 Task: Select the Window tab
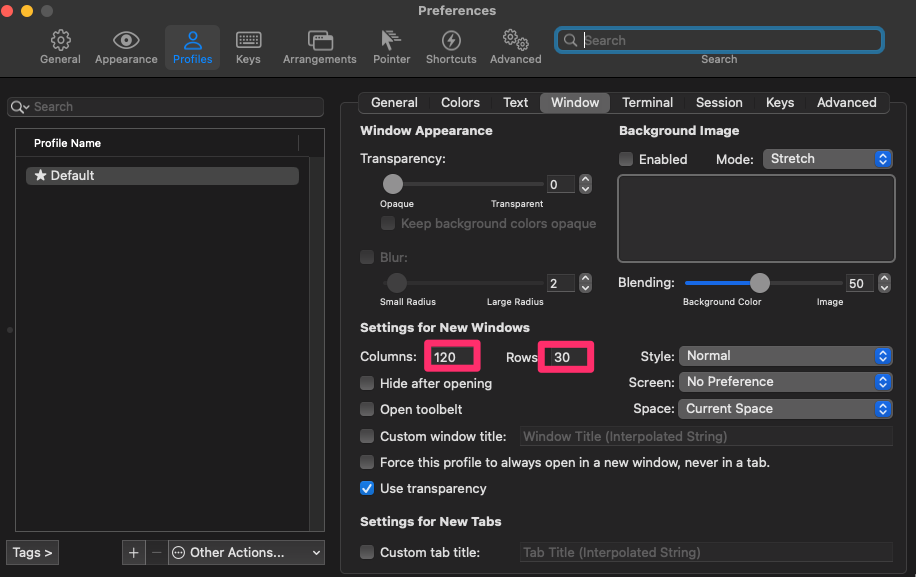pyautogui.click(x=575, y=103)
